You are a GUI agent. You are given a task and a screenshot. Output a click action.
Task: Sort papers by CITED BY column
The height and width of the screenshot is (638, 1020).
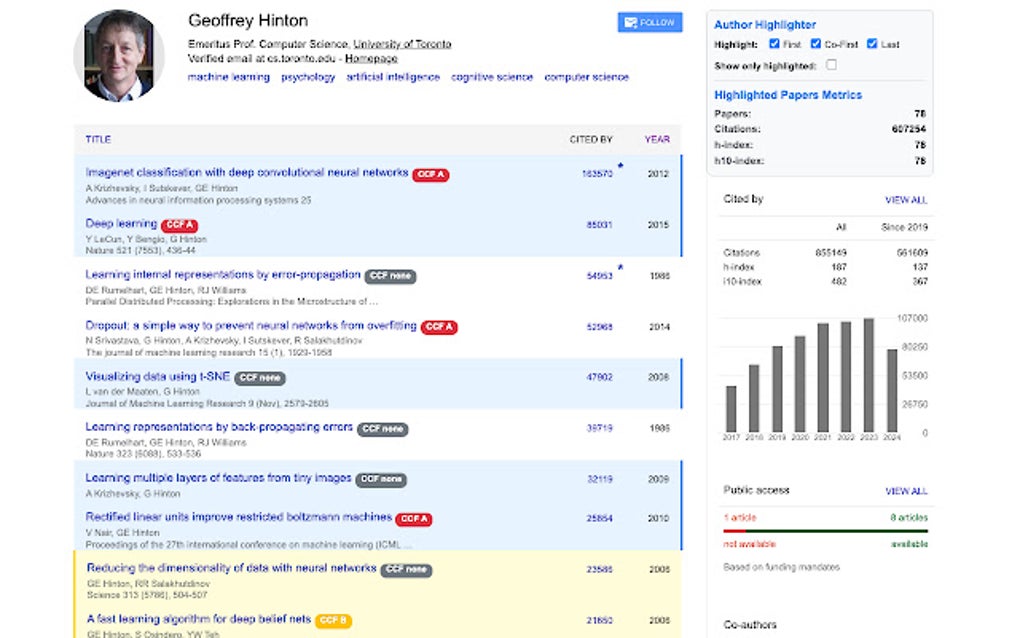point(591,139)
